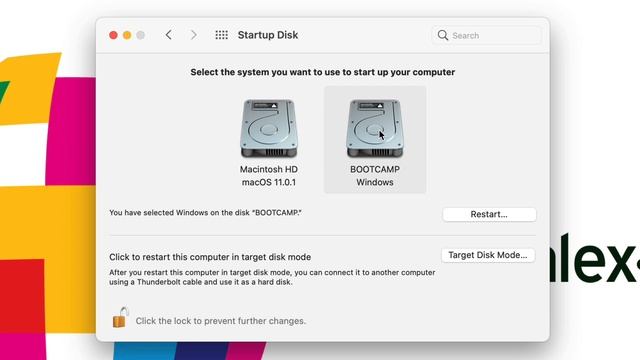The image size is (640, 360).
Task: Select the BOOTCAMP Windows disk icon
Action: 375,129
